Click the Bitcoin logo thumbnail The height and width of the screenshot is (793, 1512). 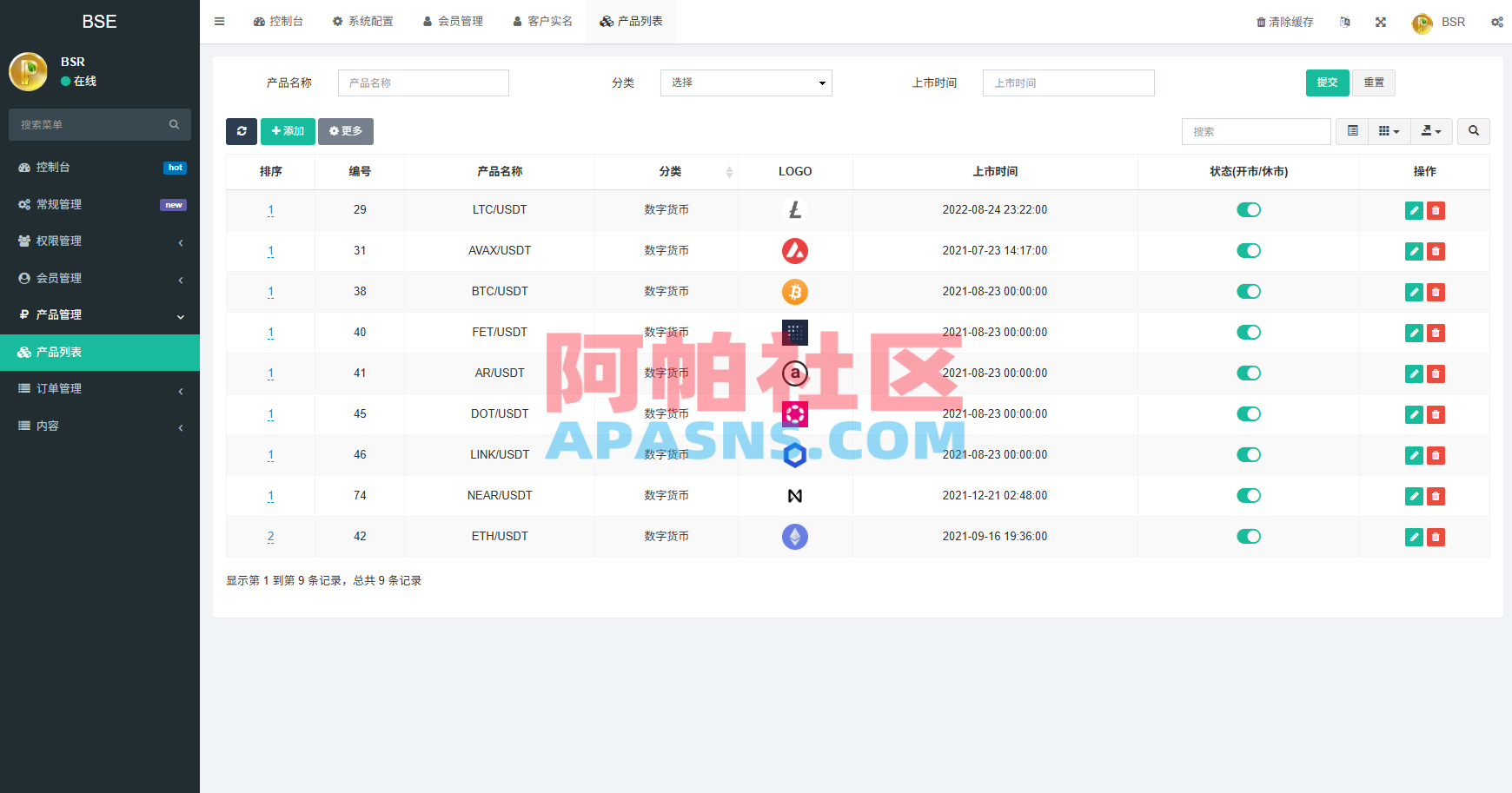pyautogui.click(x=795, y=292)
